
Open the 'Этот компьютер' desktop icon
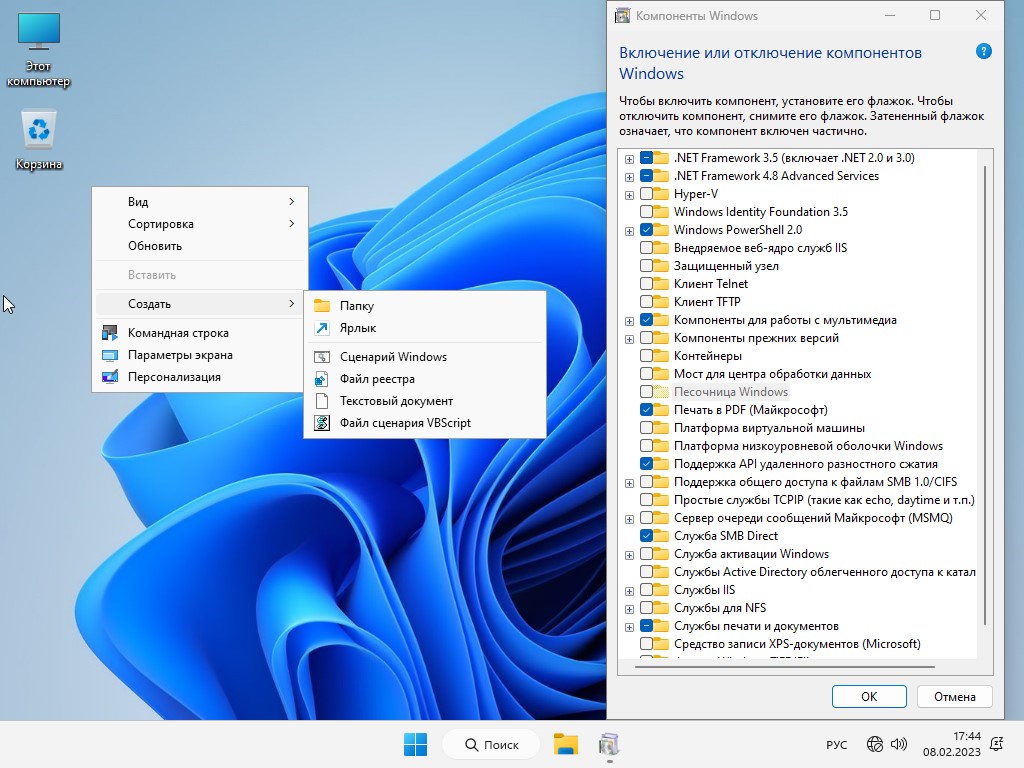coord(39,50)
